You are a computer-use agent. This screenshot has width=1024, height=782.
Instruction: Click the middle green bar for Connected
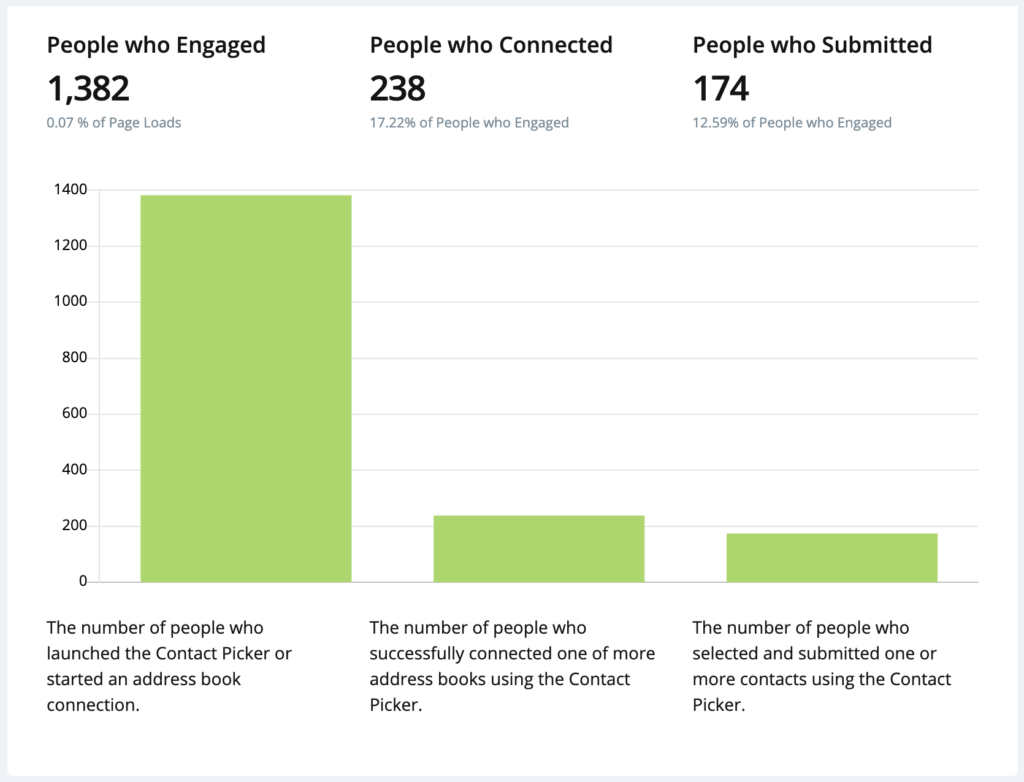point(539,548)
